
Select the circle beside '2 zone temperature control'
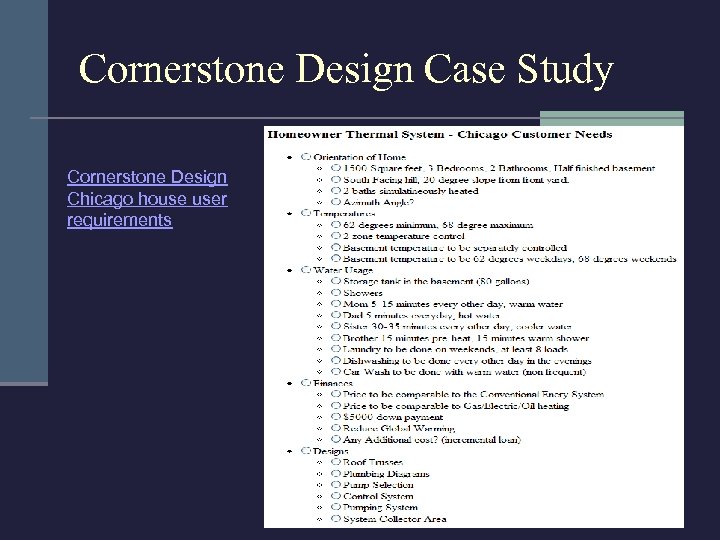[x=336, y=236]
